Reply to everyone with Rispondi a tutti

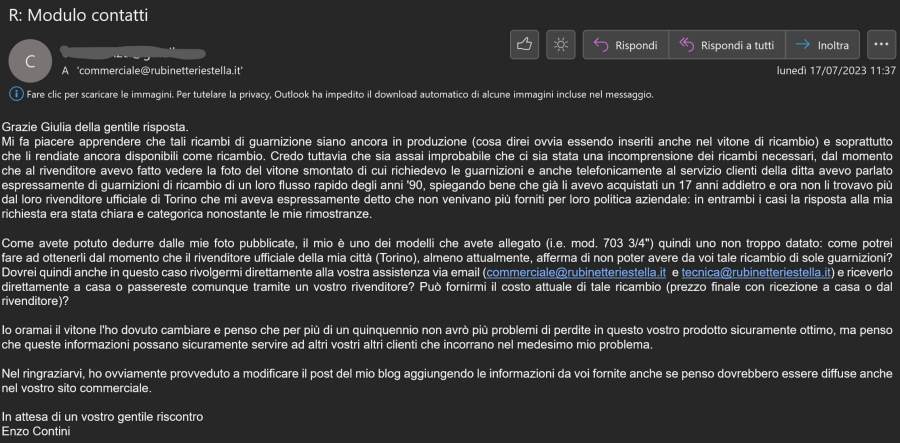pyautogui.click(x=726, y=45)
